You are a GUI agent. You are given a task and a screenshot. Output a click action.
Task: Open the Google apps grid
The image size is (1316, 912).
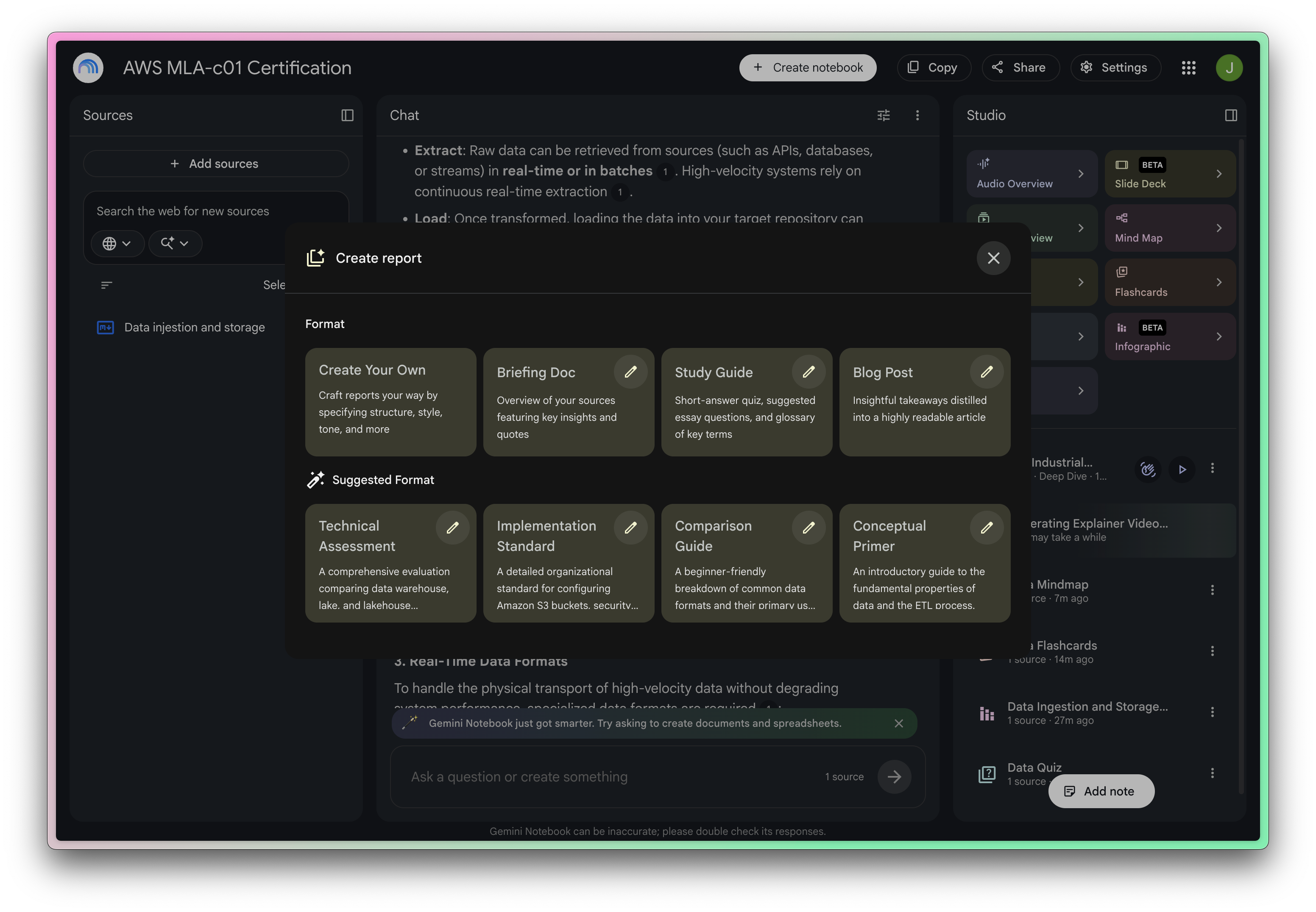[1188, 68]
